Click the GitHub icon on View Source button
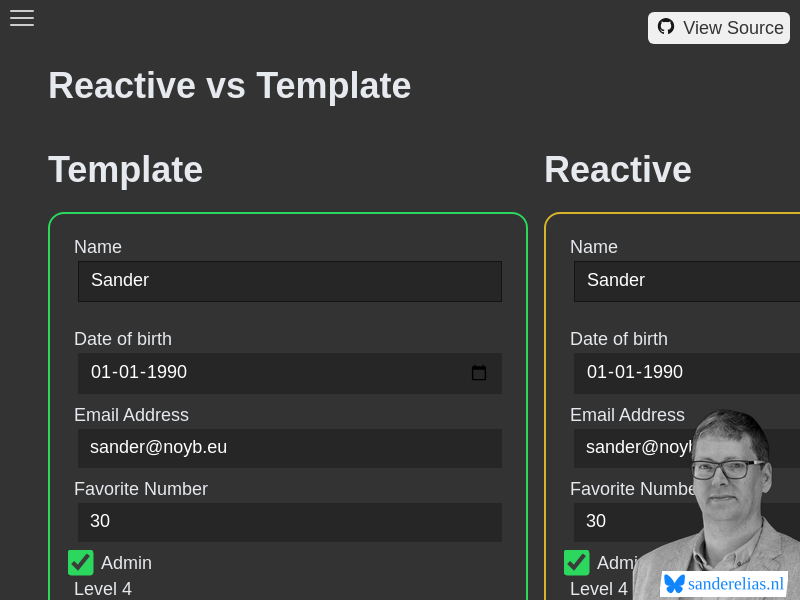800x600 pixels. tap(666, 27)
